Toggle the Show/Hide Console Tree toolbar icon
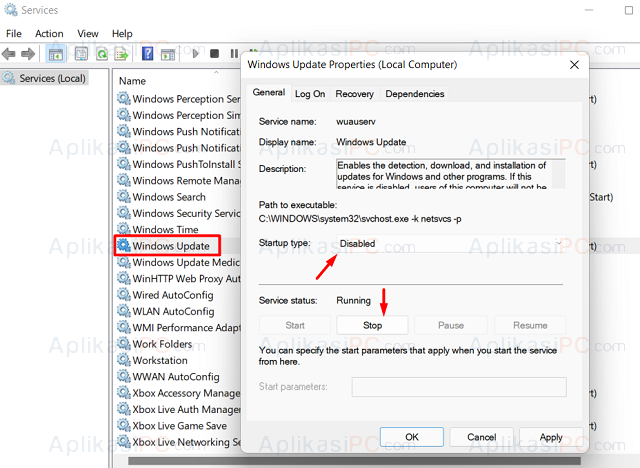 (56, 54)
